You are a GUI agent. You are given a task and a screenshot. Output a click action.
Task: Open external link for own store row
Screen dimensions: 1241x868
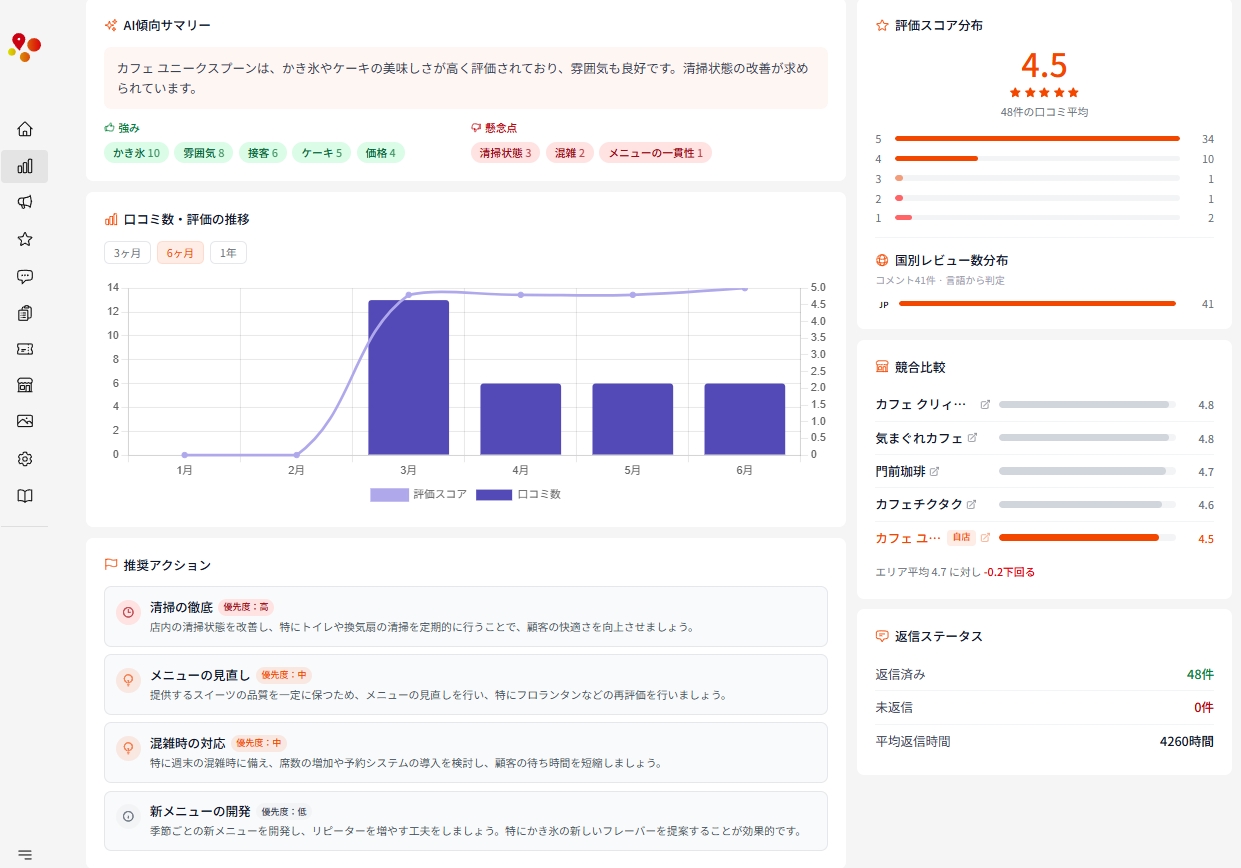point(985,537)
